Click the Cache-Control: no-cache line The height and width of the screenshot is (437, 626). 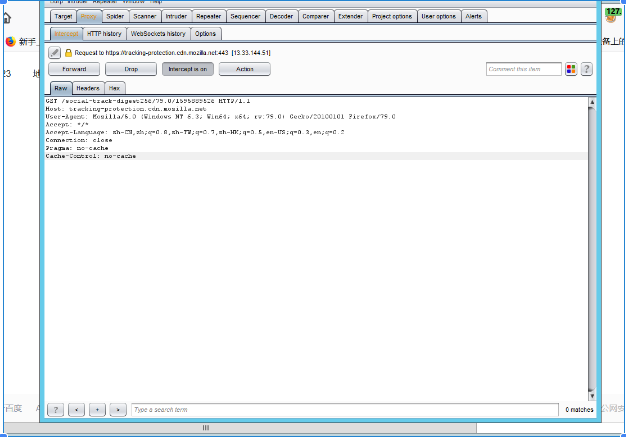(91, 156)
